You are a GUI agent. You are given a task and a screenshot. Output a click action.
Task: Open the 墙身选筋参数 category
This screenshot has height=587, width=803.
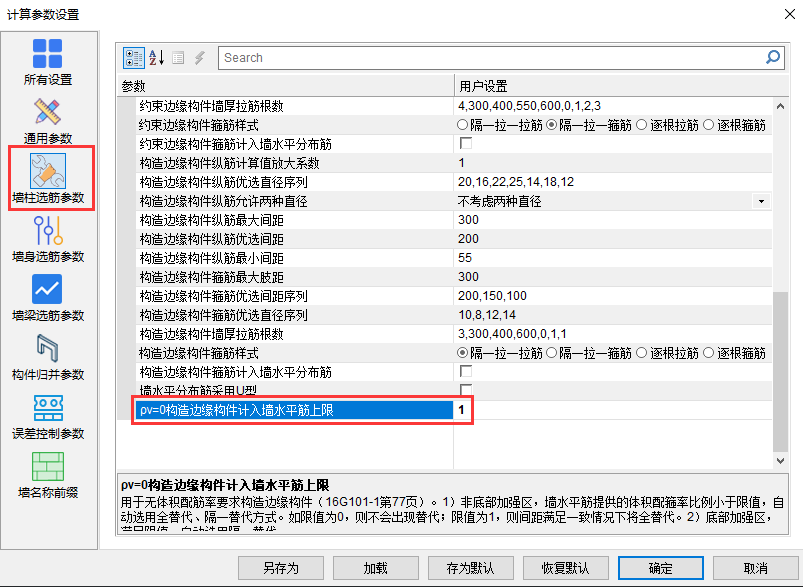tap(48, 239)
